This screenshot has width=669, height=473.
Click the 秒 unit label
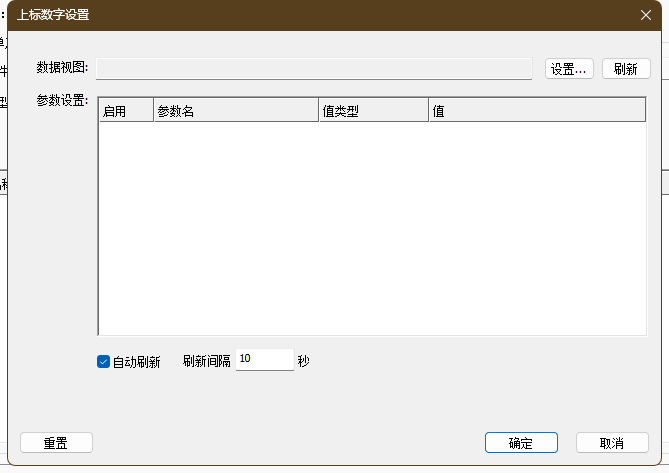tap(304, 361)
